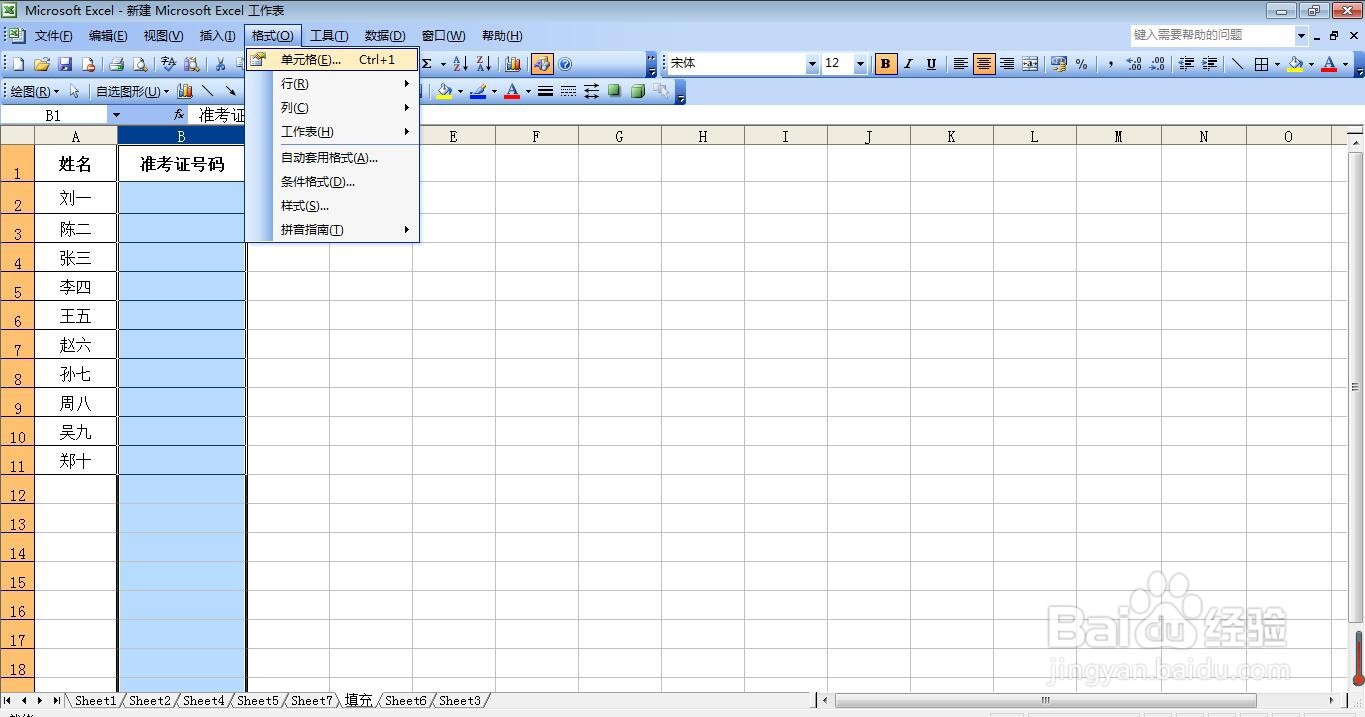The height and width of the screenshot is (717, 1365).
Task: Click the Dash Style icon
Action: point(568,91)
